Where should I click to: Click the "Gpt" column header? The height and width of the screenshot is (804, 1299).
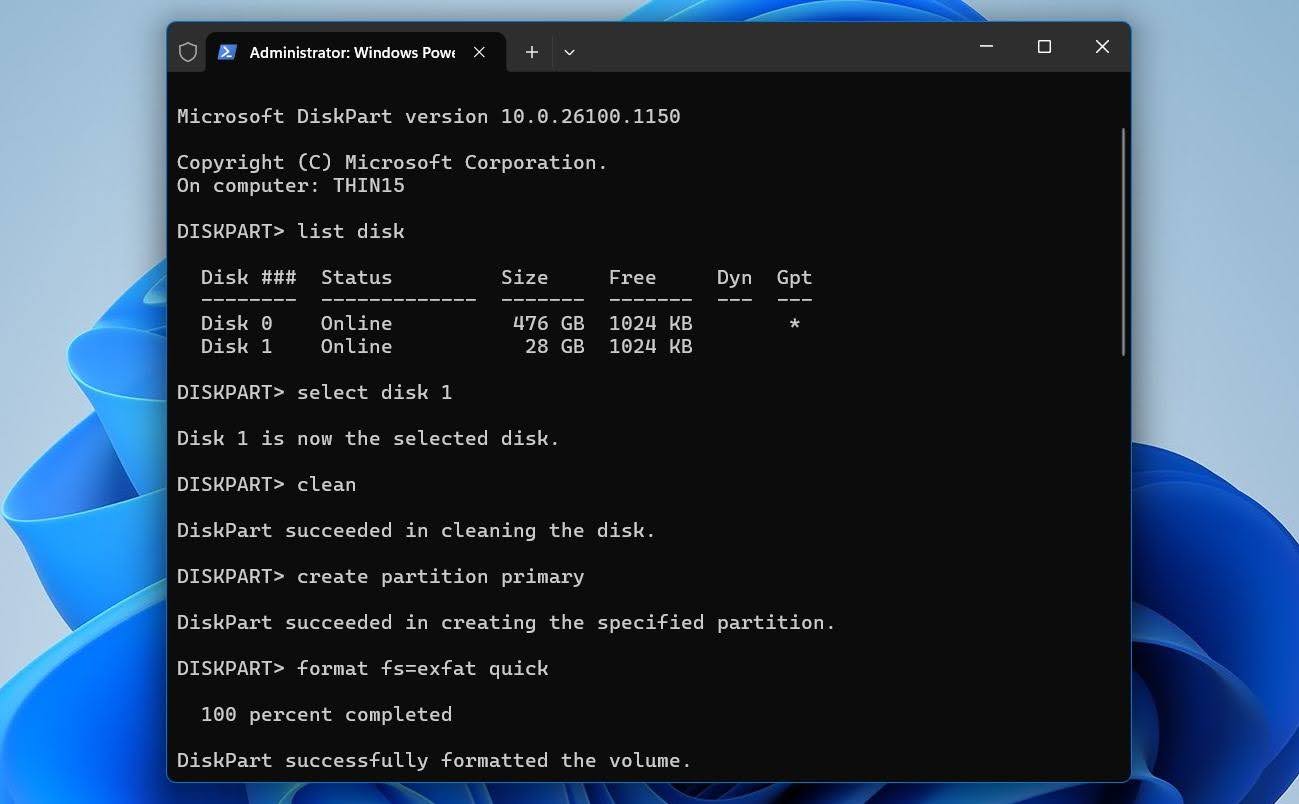coord(794,278)
